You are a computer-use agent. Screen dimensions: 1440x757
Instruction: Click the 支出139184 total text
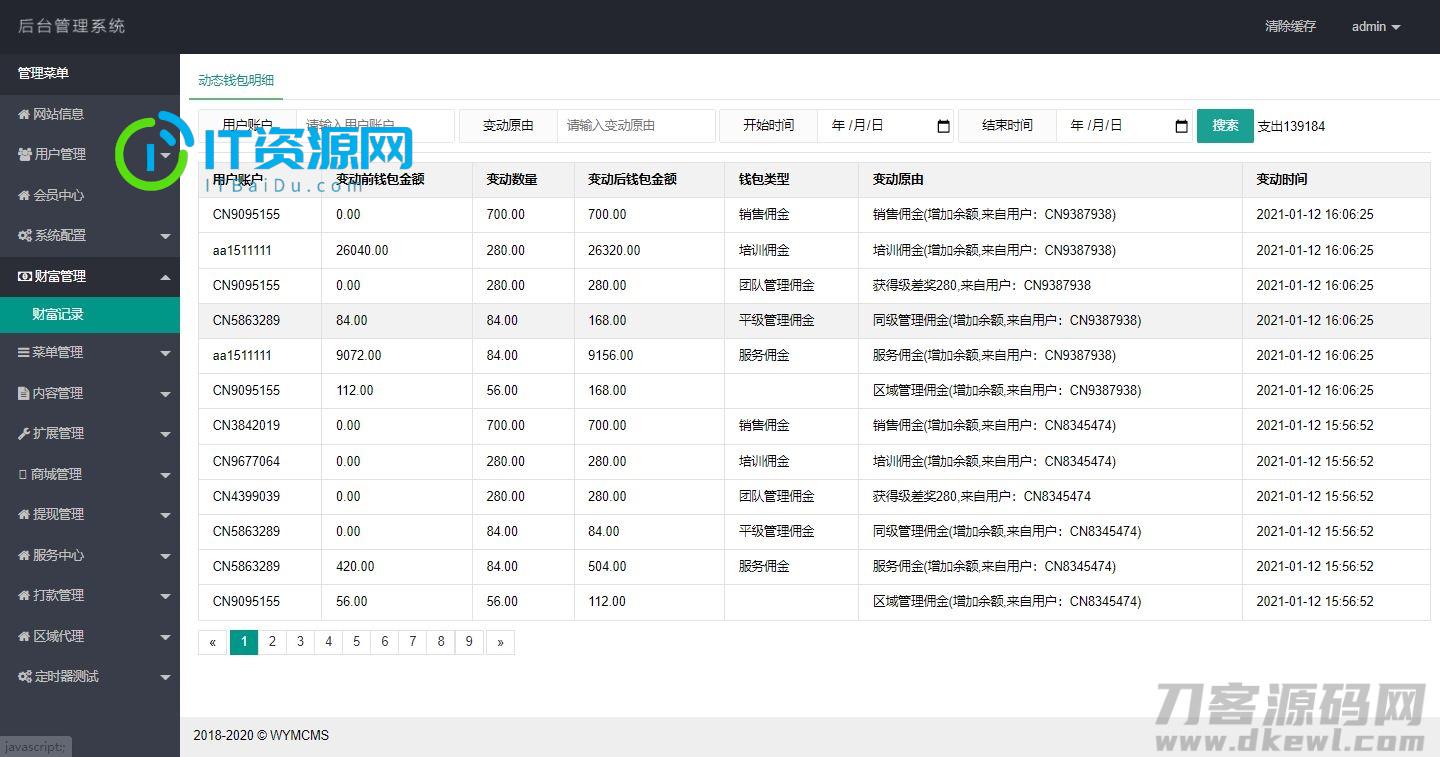click(1291, 126)
